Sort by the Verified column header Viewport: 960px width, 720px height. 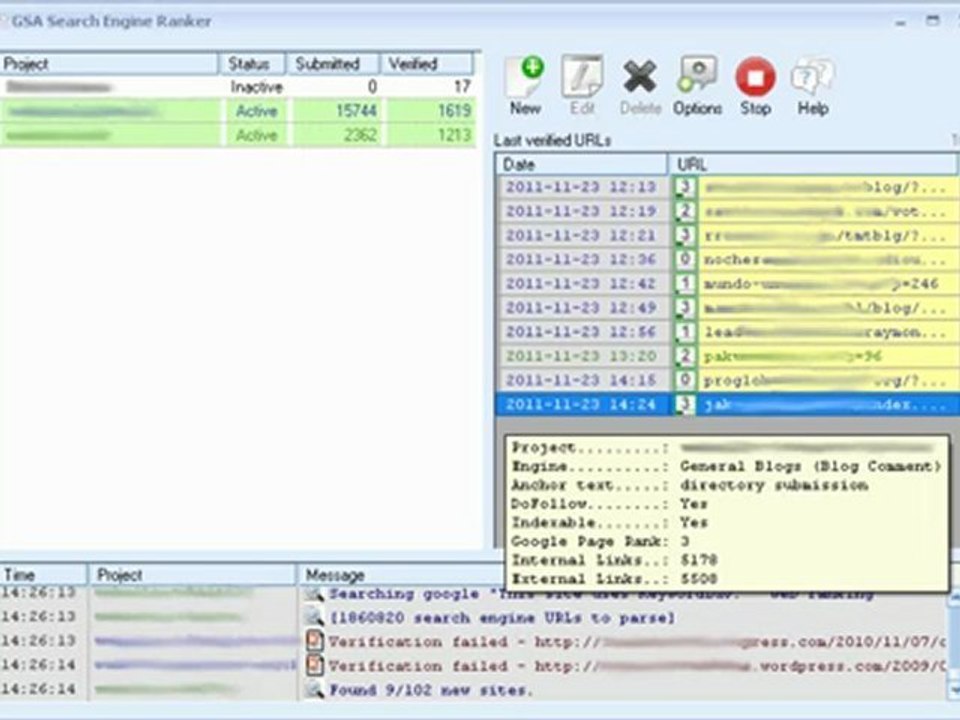[427, 64]
